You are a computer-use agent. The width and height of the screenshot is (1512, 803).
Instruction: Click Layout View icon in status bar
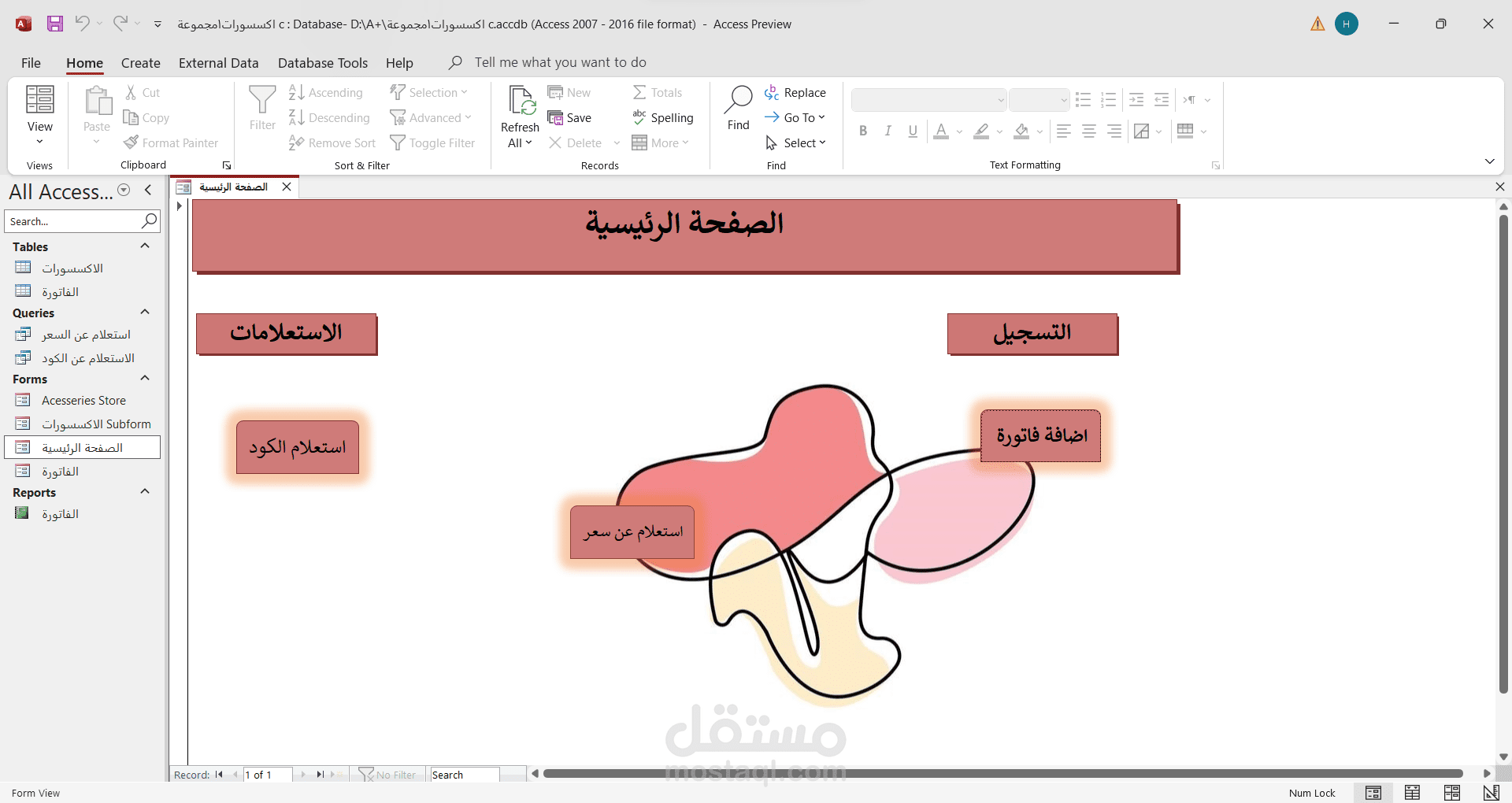point(1452,793)
